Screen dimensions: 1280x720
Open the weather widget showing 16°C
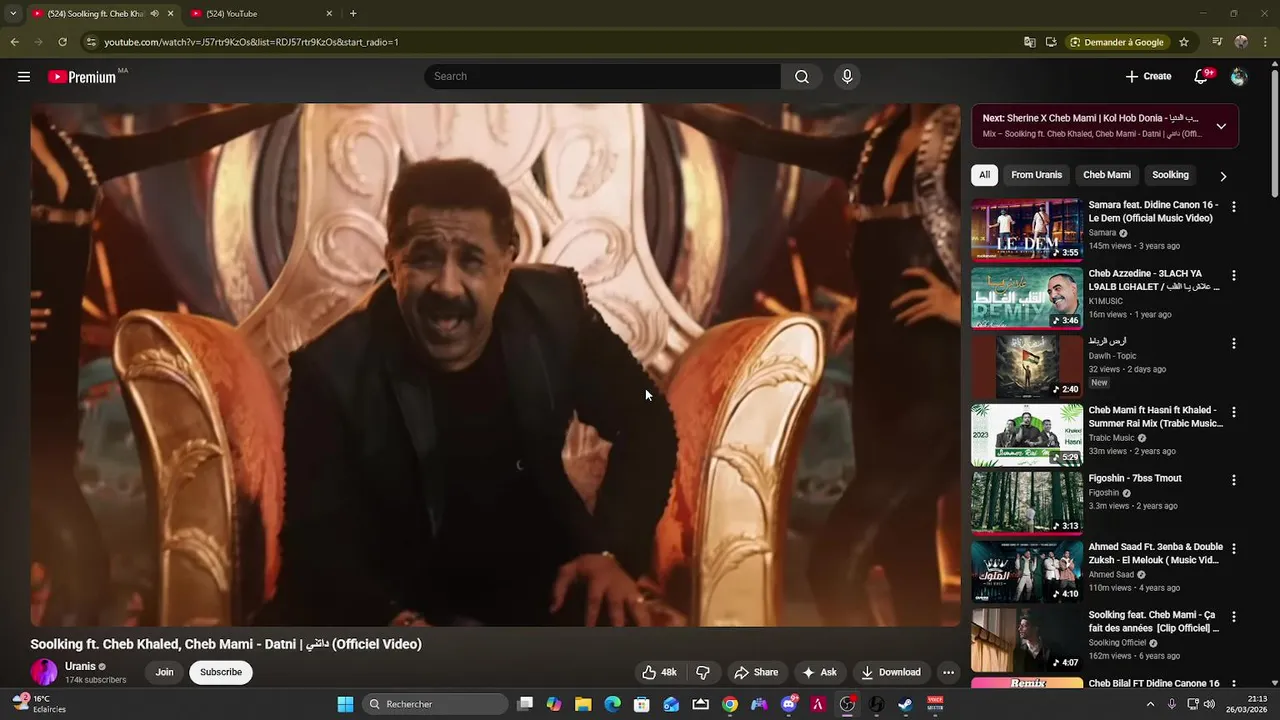(x=40, y=704)
